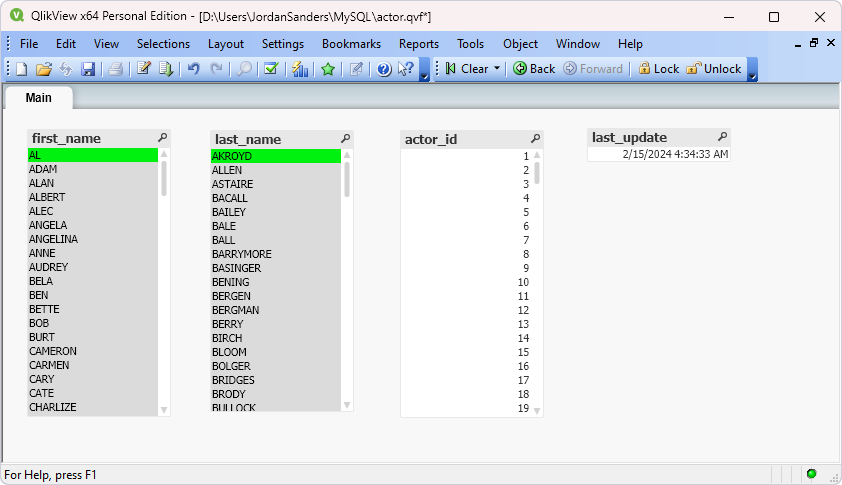Screen dimensions: 842x485
Task: Click the green status indicator light
Action: point(811,474)
